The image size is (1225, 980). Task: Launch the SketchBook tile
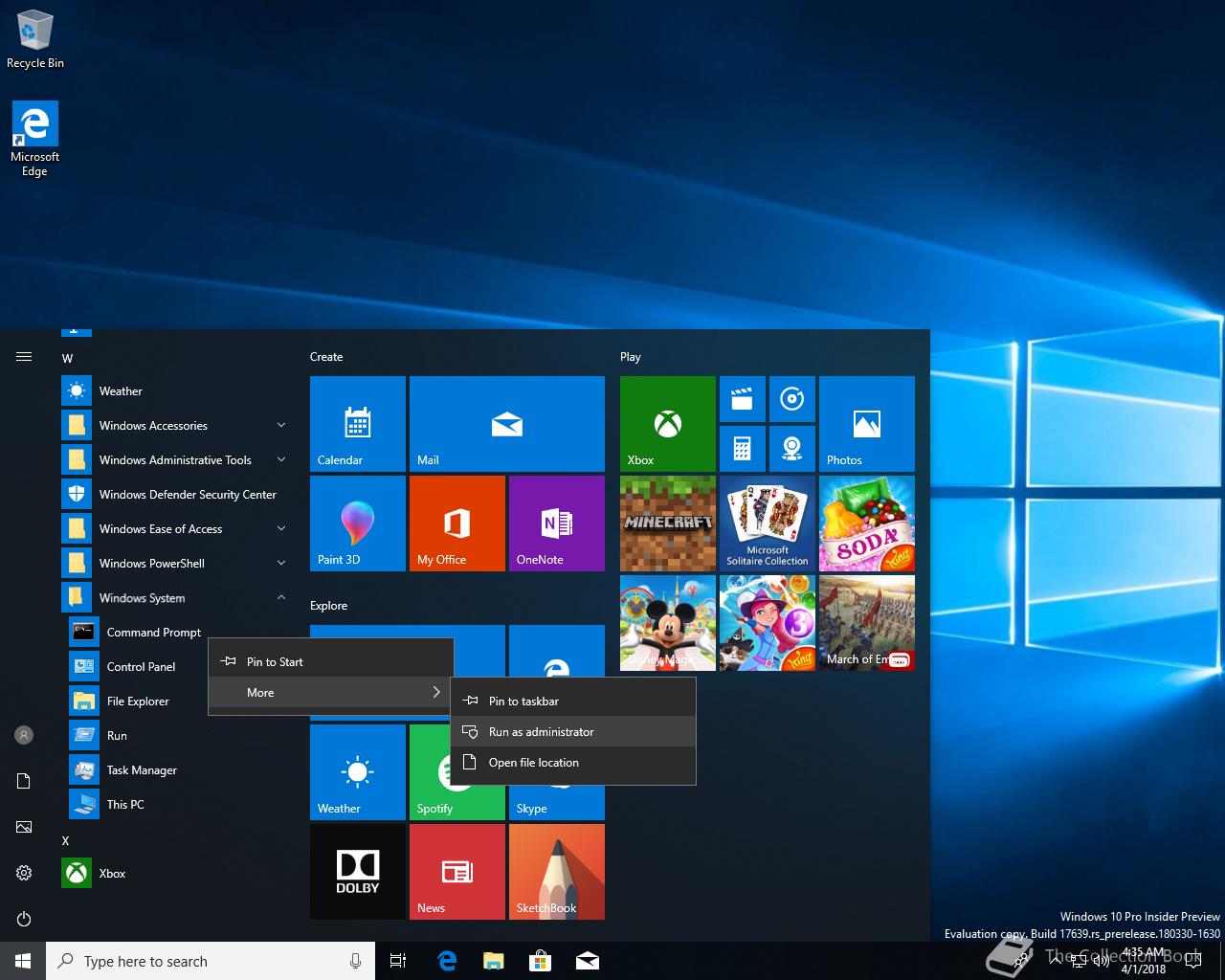click(x=557, y=872)
